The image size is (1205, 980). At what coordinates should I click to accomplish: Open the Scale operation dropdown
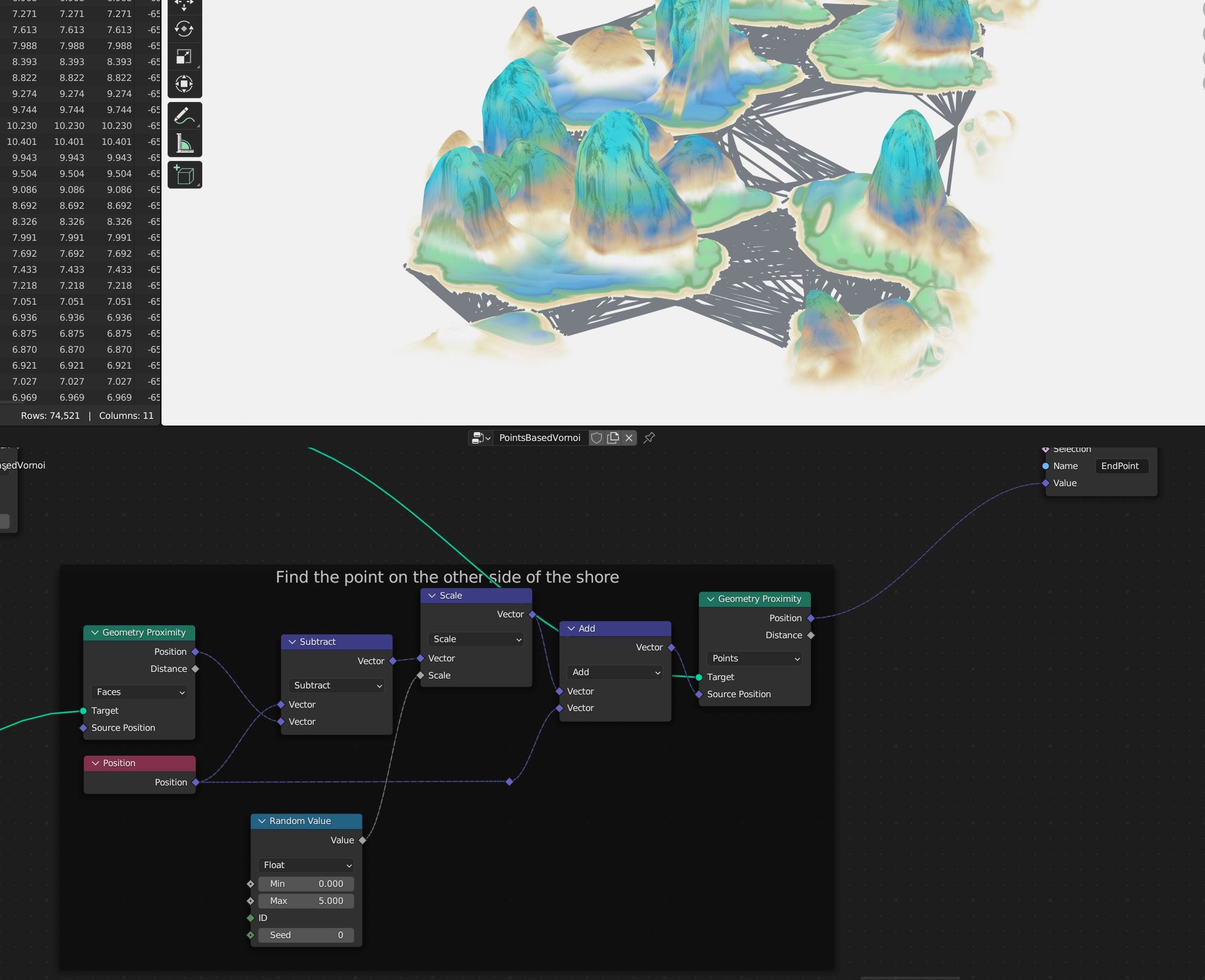pos(476,639)
